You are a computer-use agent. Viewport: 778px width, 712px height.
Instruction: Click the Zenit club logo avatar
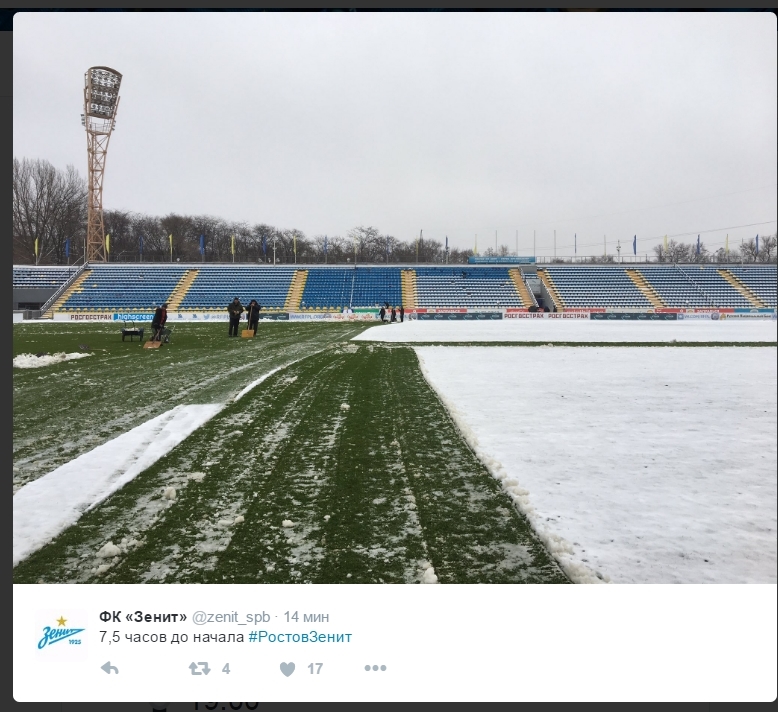pos(62,636)
